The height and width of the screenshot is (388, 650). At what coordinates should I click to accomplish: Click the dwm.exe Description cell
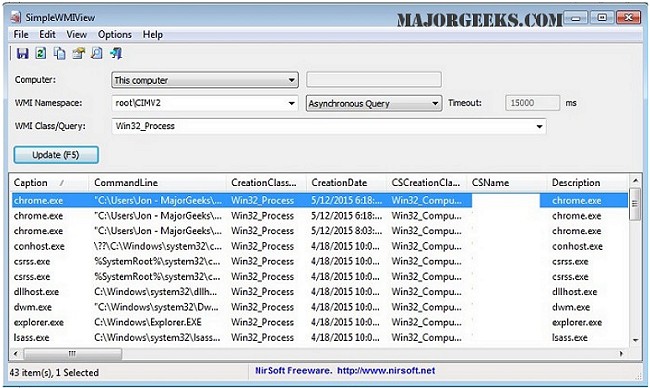point(571,307)
